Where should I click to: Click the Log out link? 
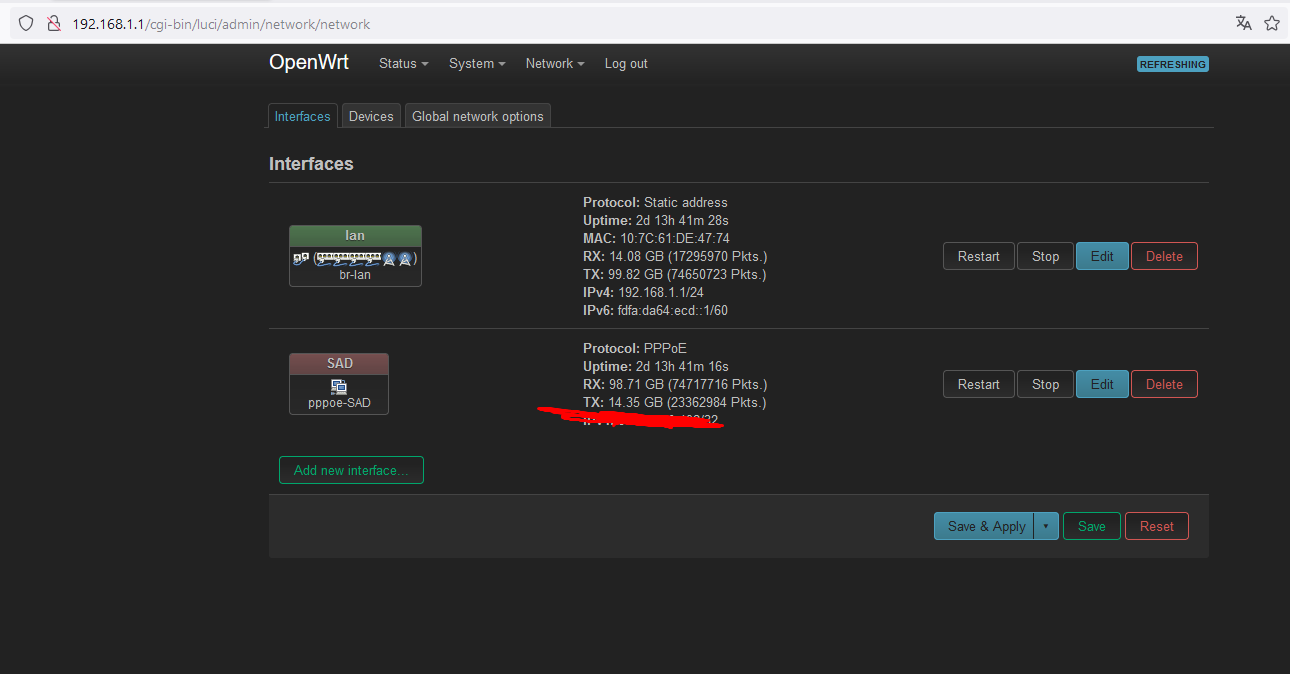(x=625, y=63)
